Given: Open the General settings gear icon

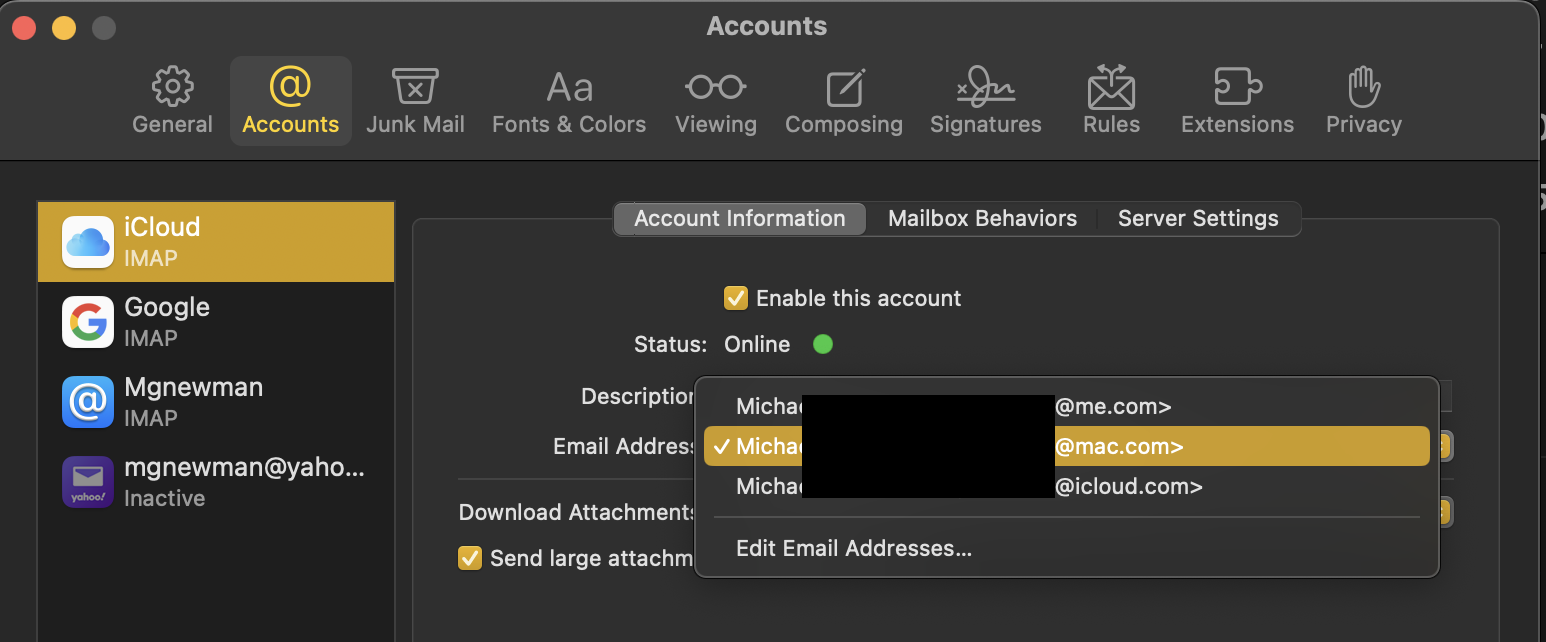Looking at the screenshot, I should pos(173,88).
